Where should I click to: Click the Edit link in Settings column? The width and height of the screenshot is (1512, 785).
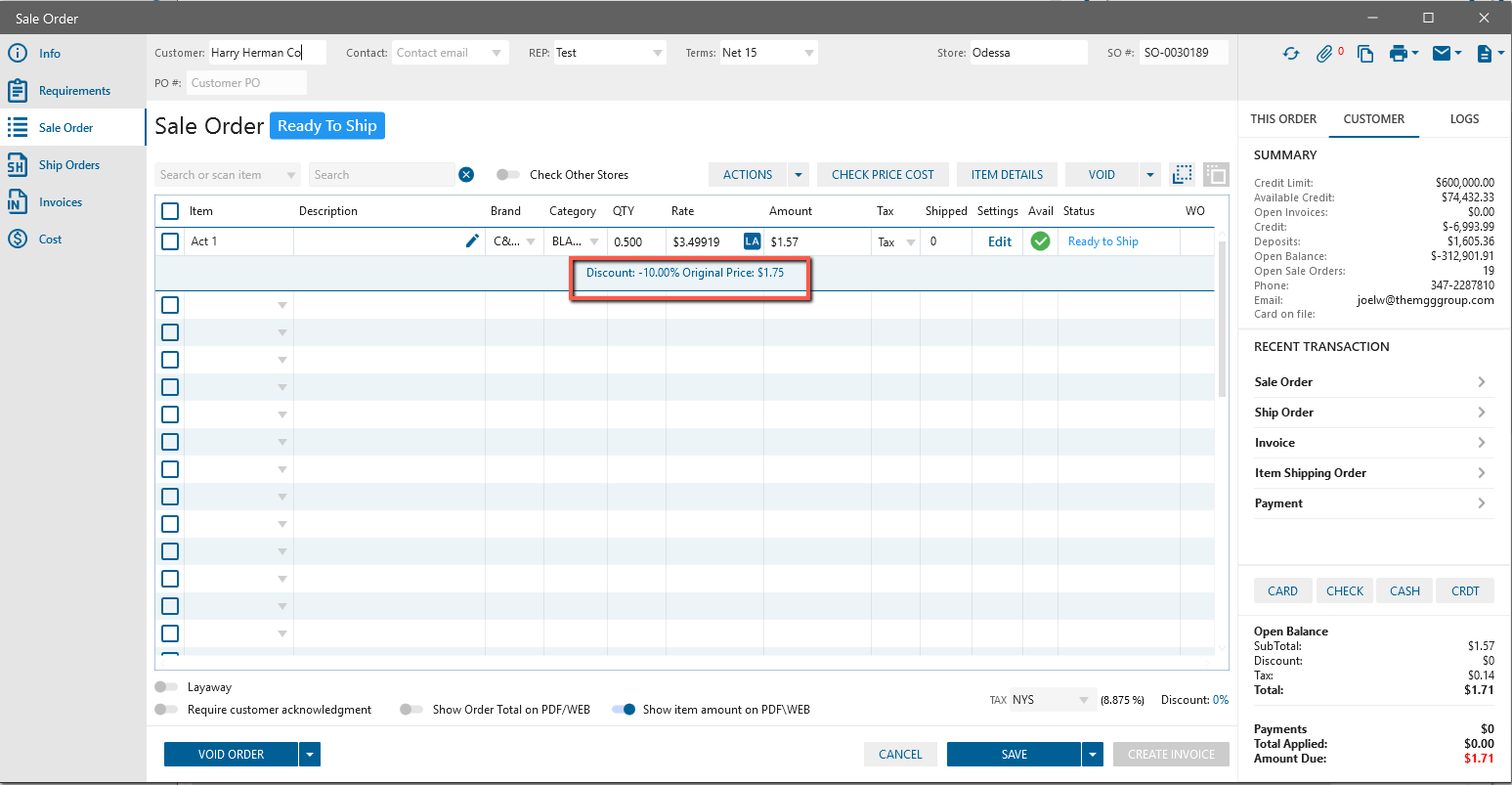click(x=1000, y=241)
